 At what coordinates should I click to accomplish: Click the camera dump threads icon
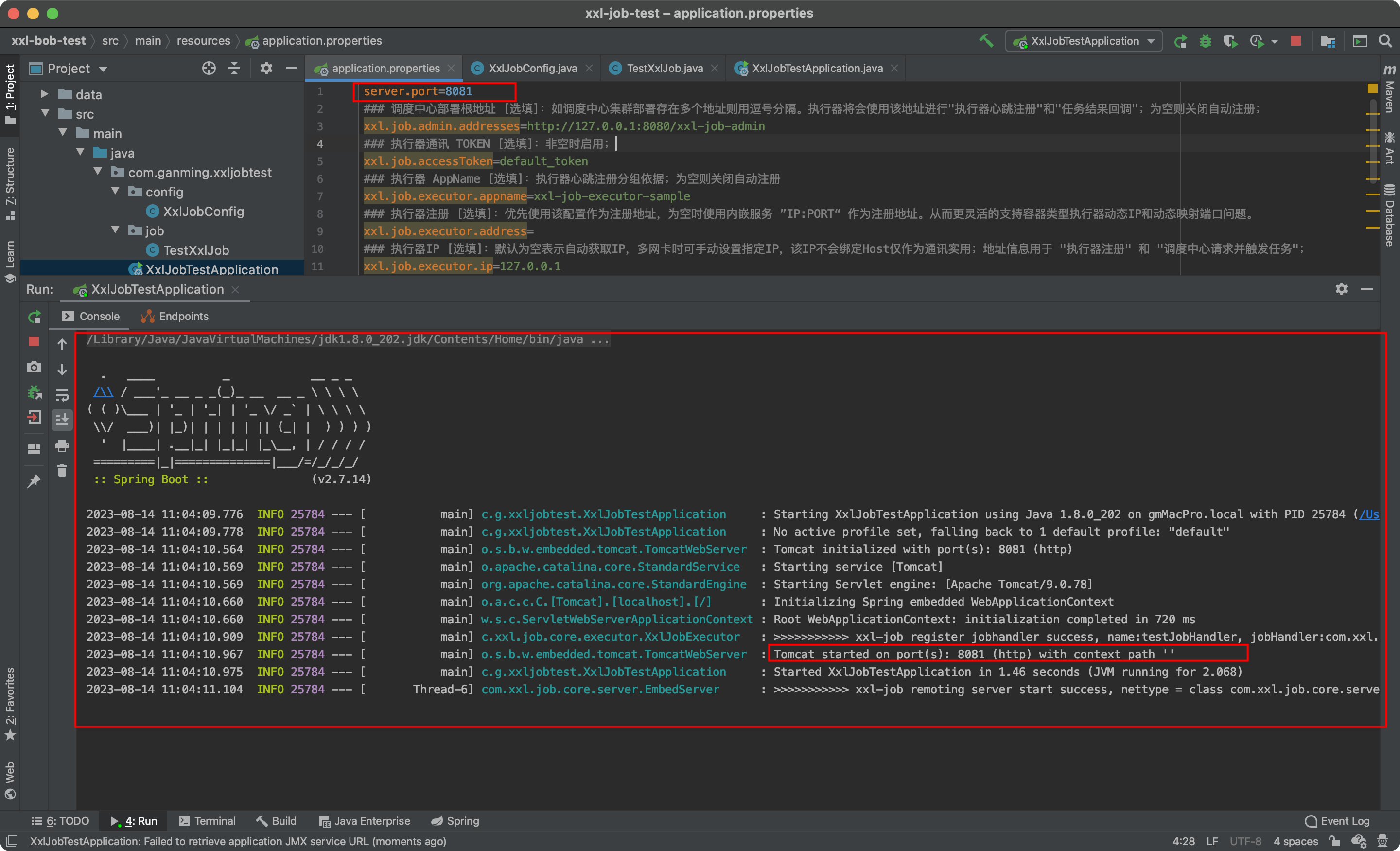tap(34, 367)
